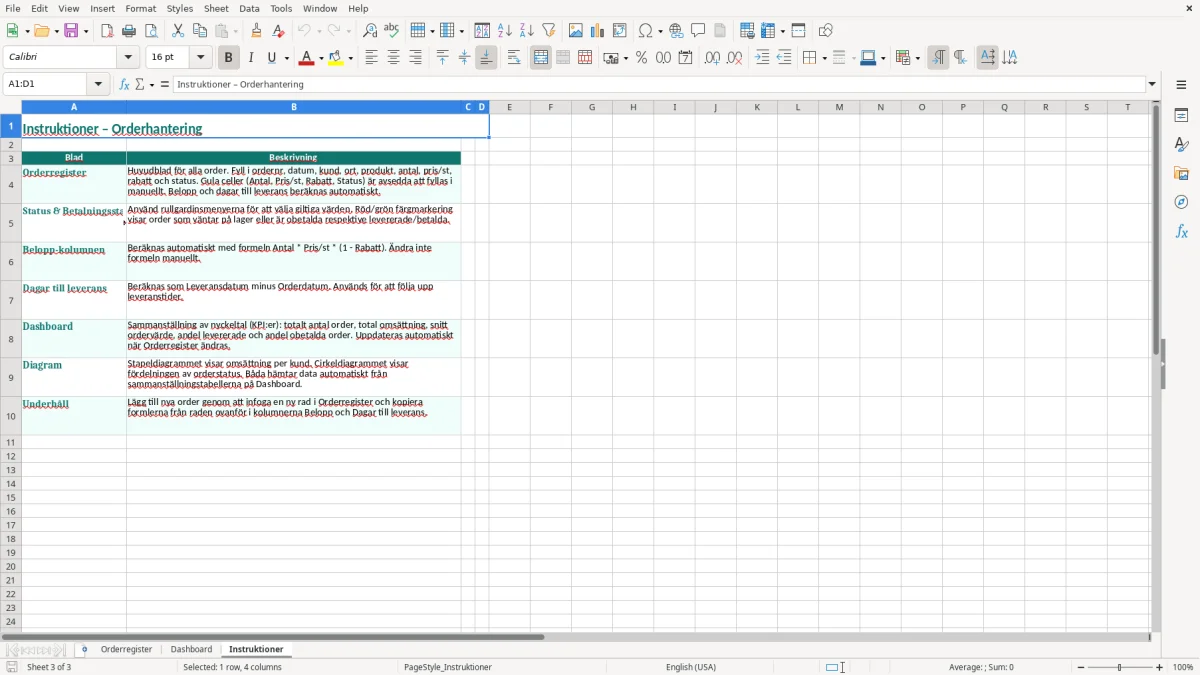Click the Select Function sigma button
Image resolution: width=1200 pixels, height=675 pixels.
141,85
